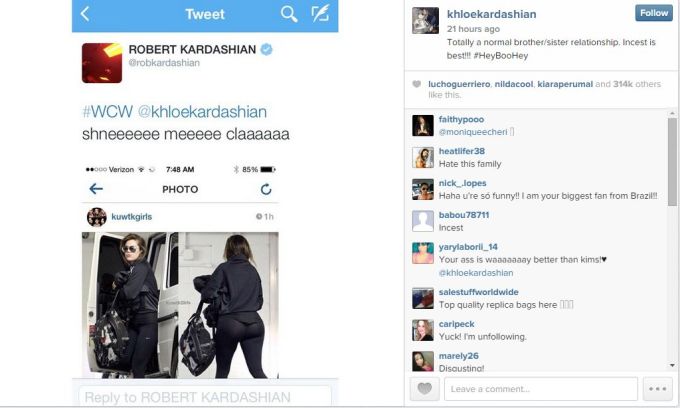Screen dimensions: 680x408
Task: Click the Reply to ROBERT KARDASHIAN field
Action: pyautogui.click(x=205, y=397)
